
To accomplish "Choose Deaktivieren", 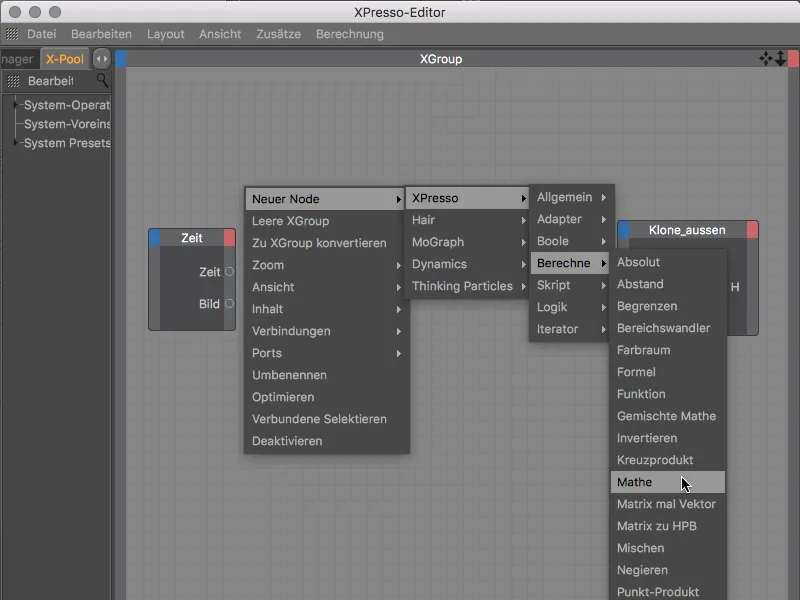I will tap(327, 440).
